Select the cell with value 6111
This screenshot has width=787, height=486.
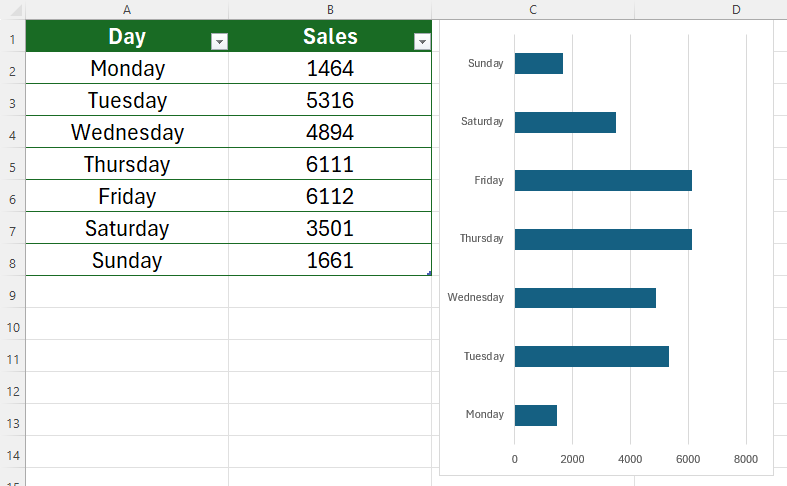[330, 165]
